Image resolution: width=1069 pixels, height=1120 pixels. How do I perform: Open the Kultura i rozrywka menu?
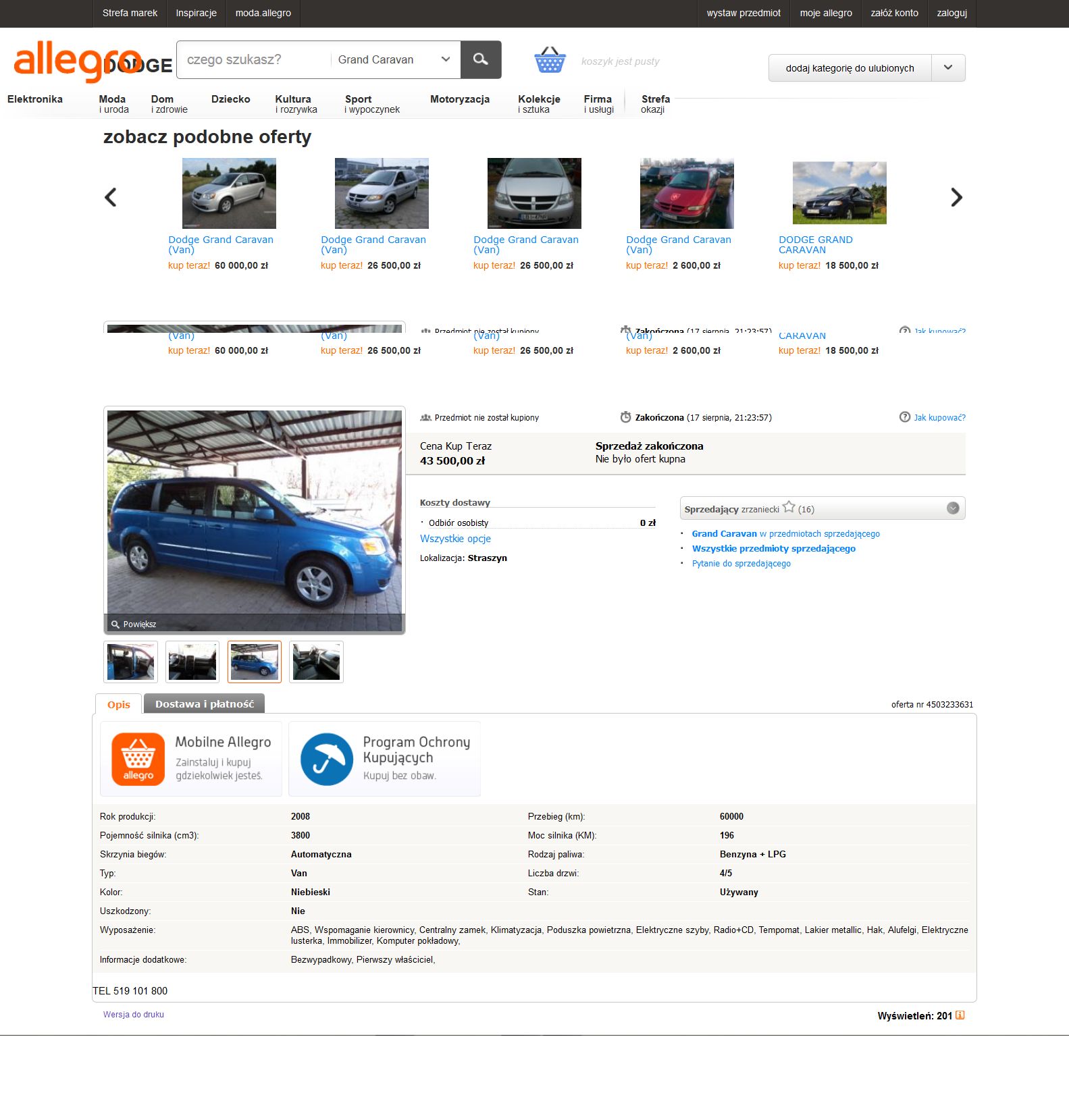pyautogui.click(x=296, y=104)
